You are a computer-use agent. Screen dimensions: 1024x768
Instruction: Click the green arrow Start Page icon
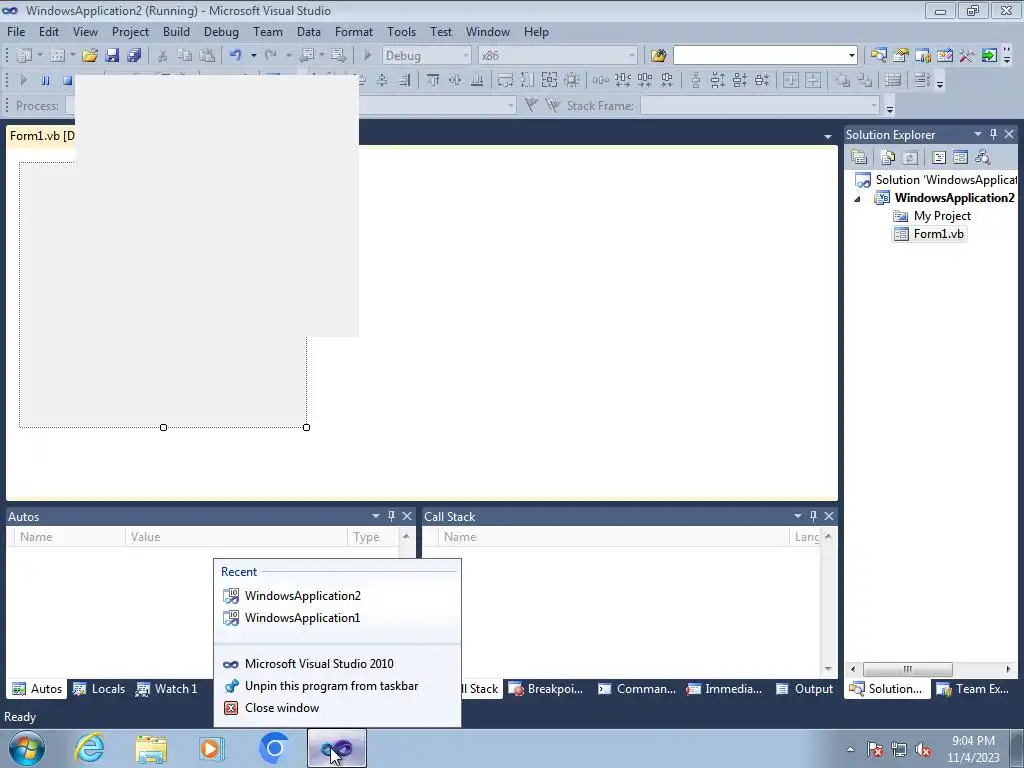(989, 56)
